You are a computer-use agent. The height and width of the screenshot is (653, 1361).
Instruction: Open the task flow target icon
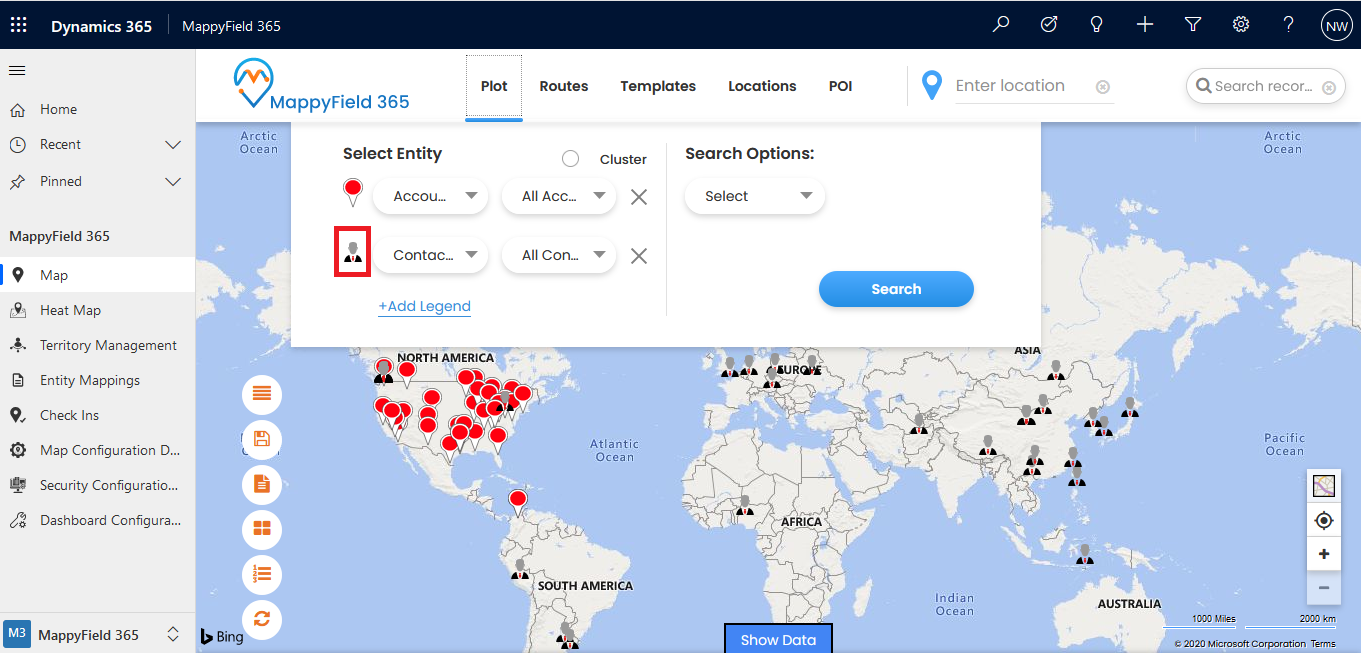coord(1049,25)
